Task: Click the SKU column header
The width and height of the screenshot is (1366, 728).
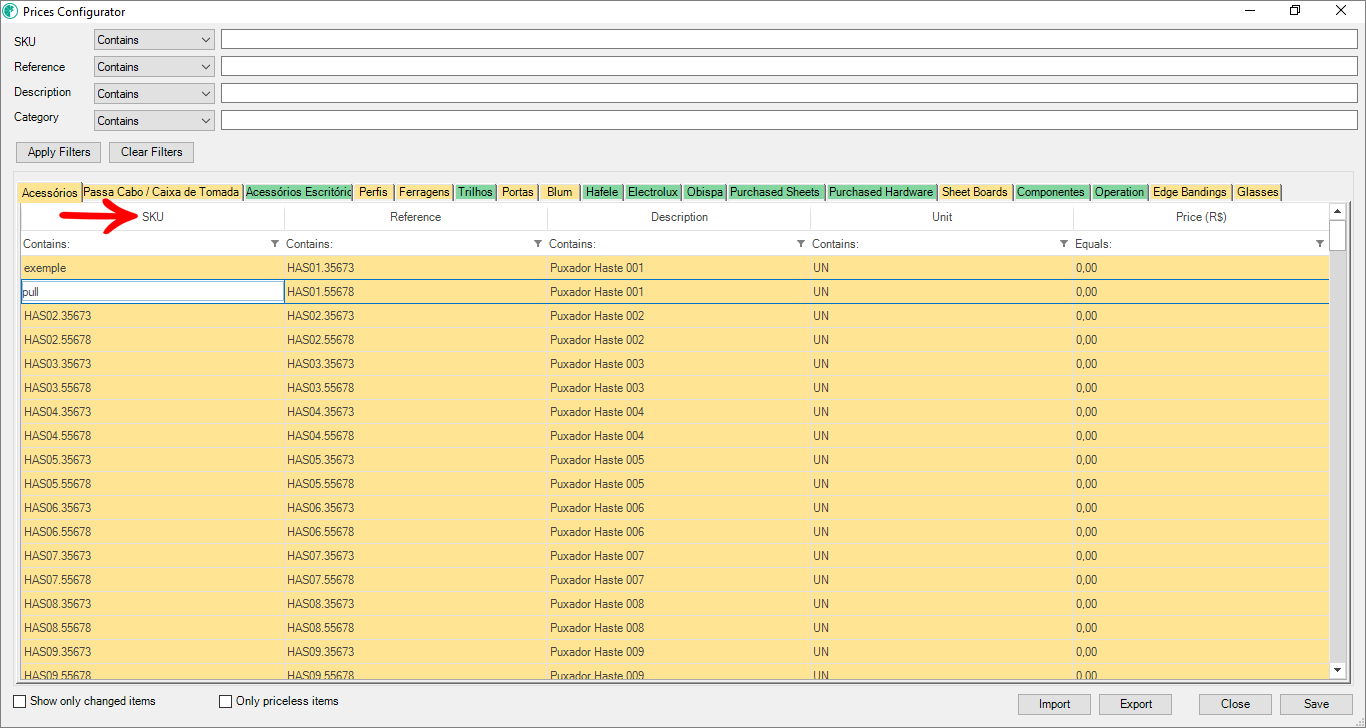Action: pos(153,217)
